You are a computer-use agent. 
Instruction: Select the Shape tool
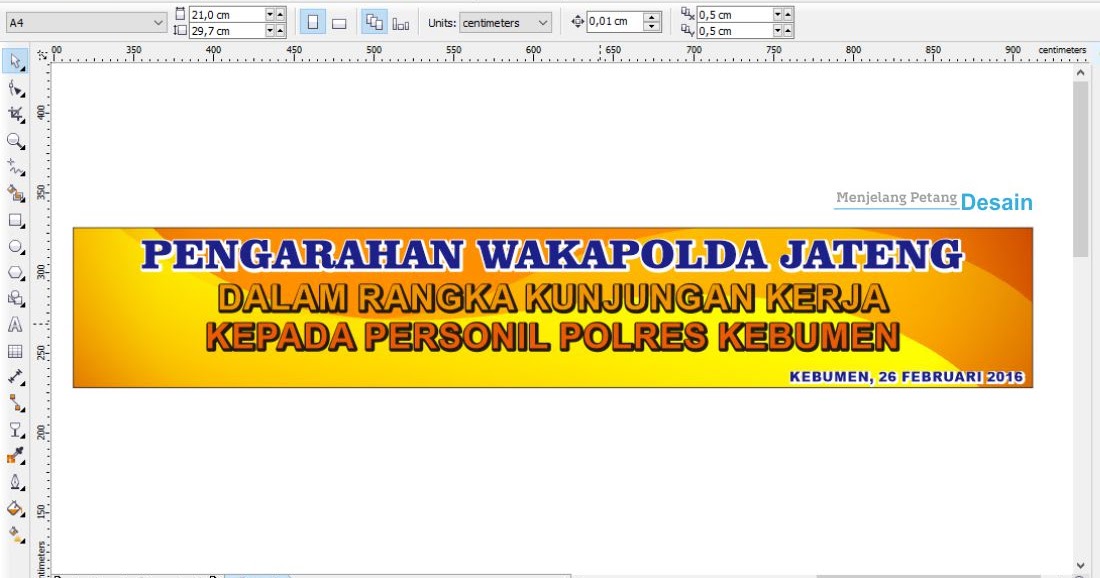14,87
